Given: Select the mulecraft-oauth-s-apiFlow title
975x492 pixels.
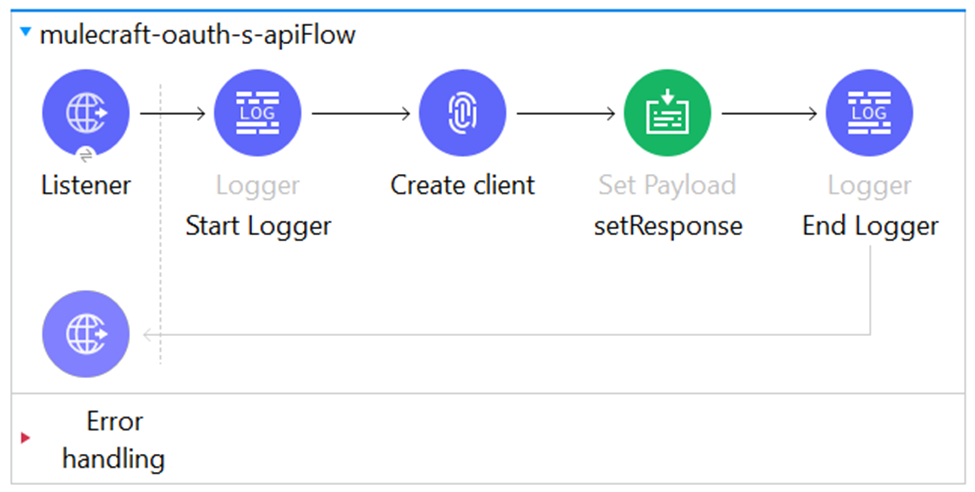Looking at the screenshot, I should tap(197, 36).
